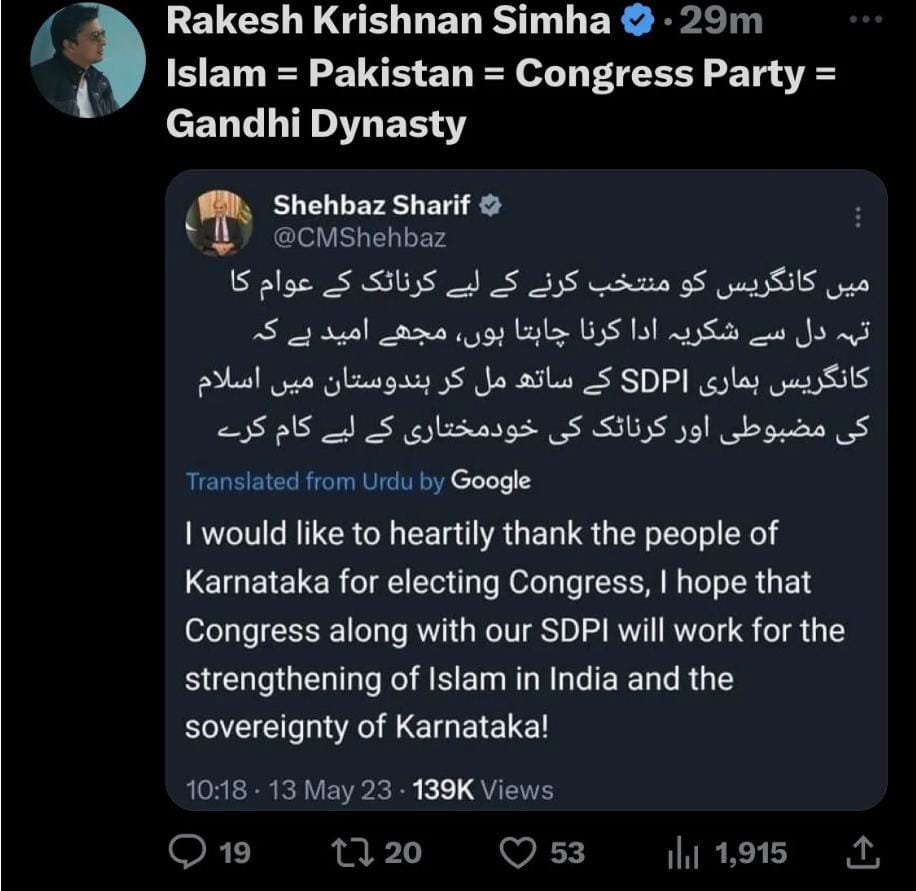Image resolution: width=916 pixels, height=891 pixels.
Task: Open view analytics bar chart icon
Action: (681, 853)
